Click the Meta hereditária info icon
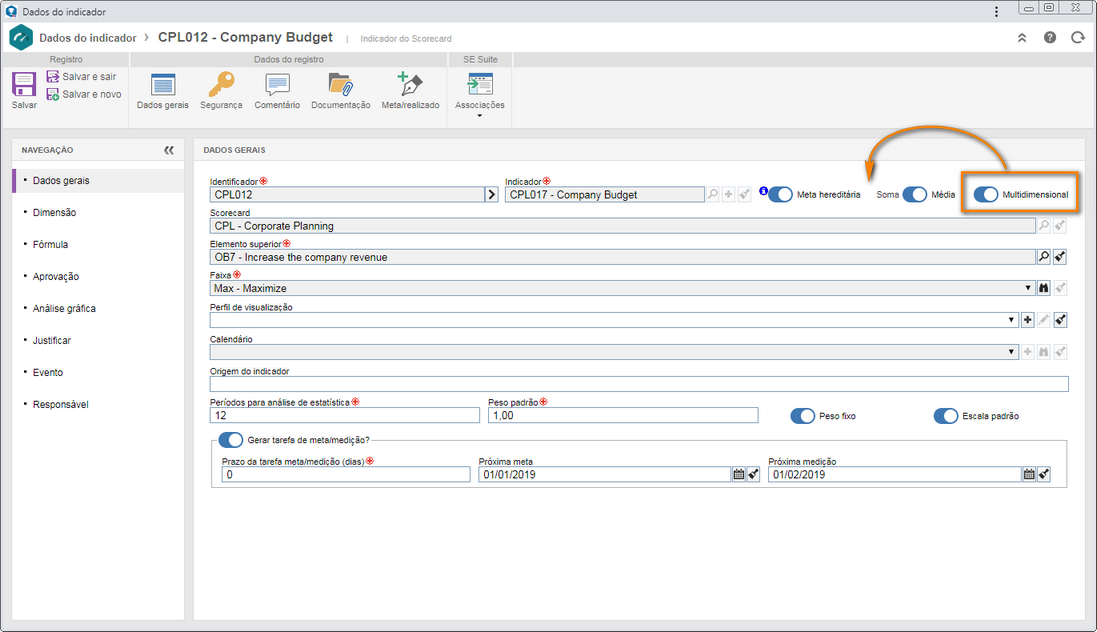The height and width of the screenshot is (632, 1097). pyautogui.click(x=763, y=190)
